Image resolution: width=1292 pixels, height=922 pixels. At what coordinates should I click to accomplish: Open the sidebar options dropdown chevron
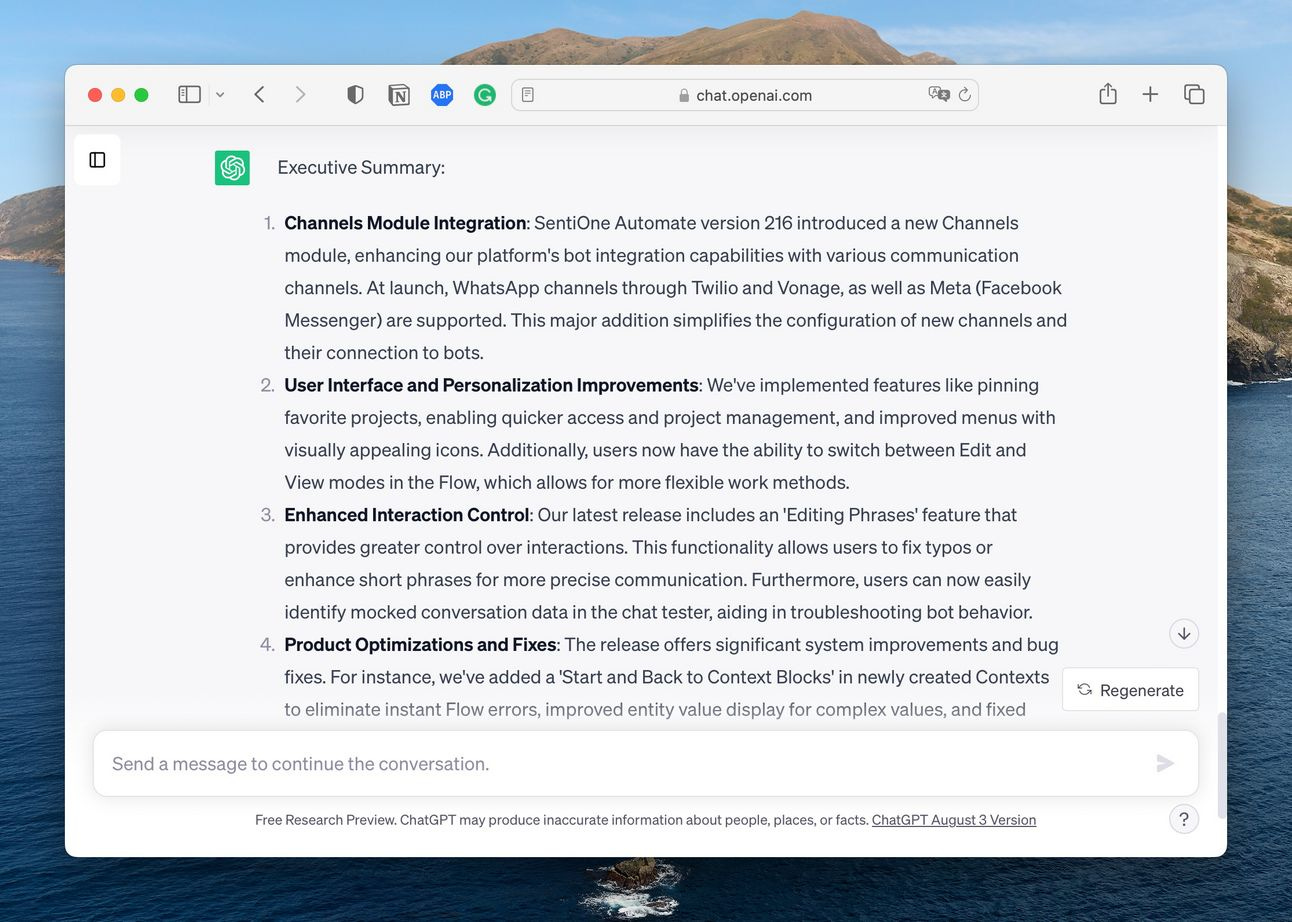click(220, 95)
